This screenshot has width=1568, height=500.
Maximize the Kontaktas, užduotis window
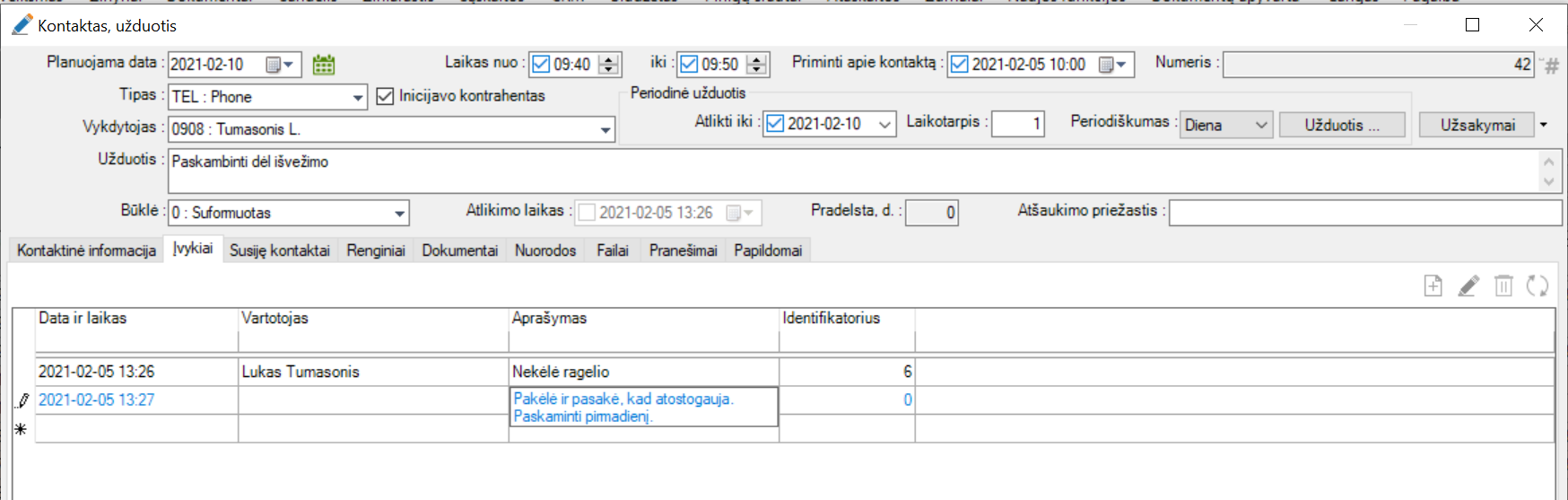tap(1472, 25)
